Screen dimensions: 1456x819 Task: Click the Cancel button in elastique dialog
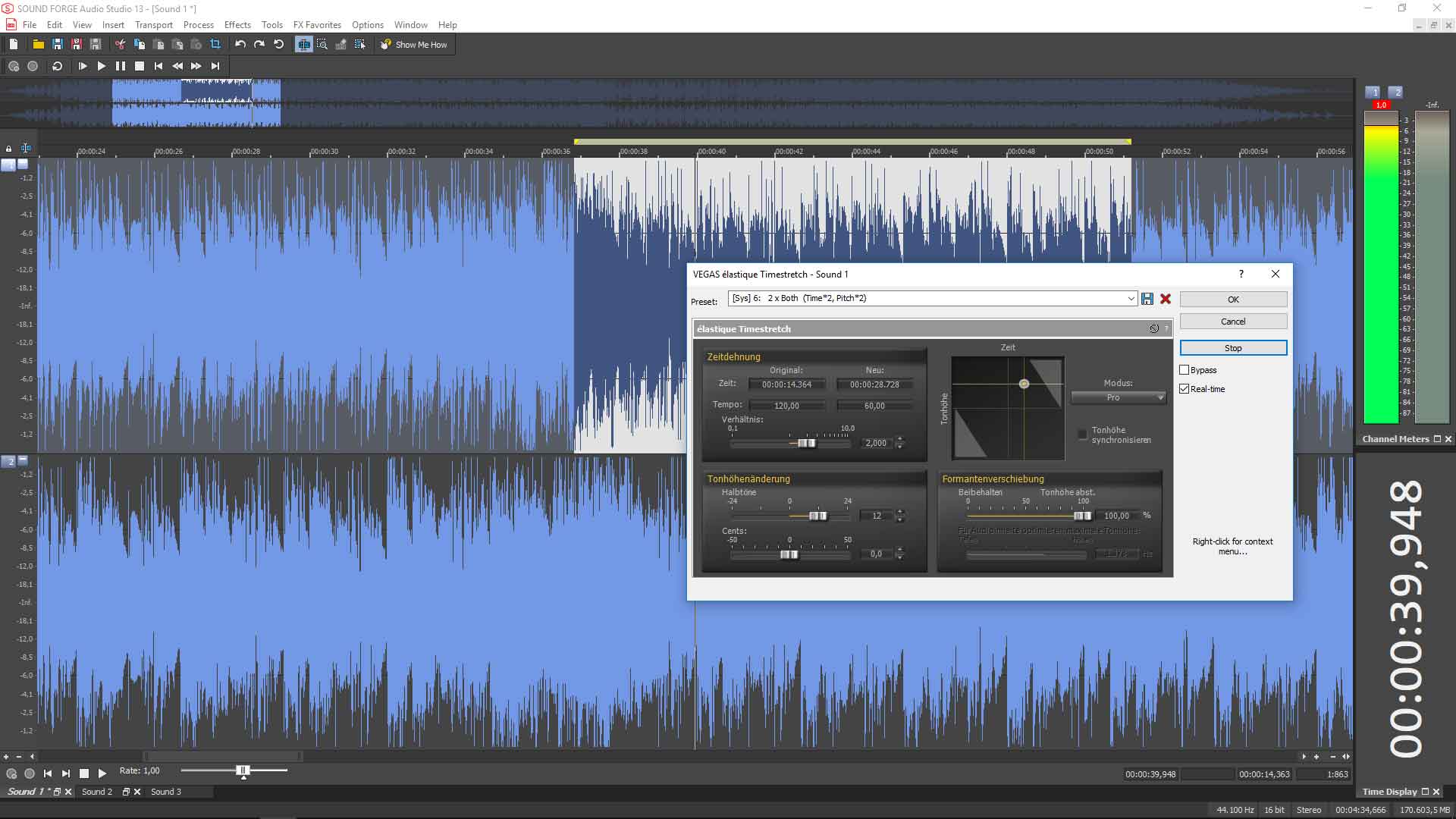(1233, 321)
